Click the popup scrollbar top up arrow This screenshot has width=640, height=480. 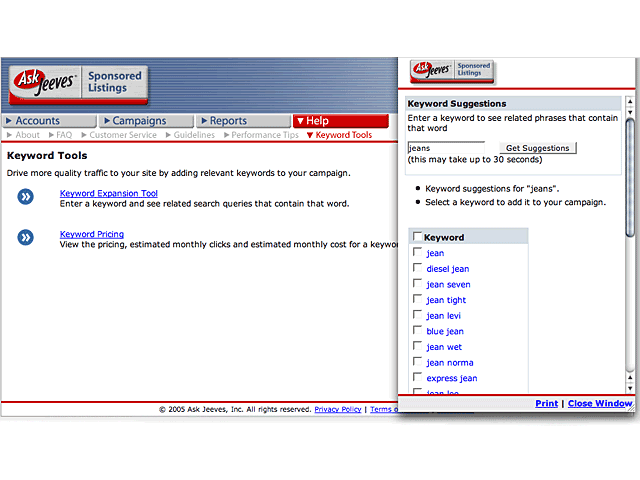(630, 100)
